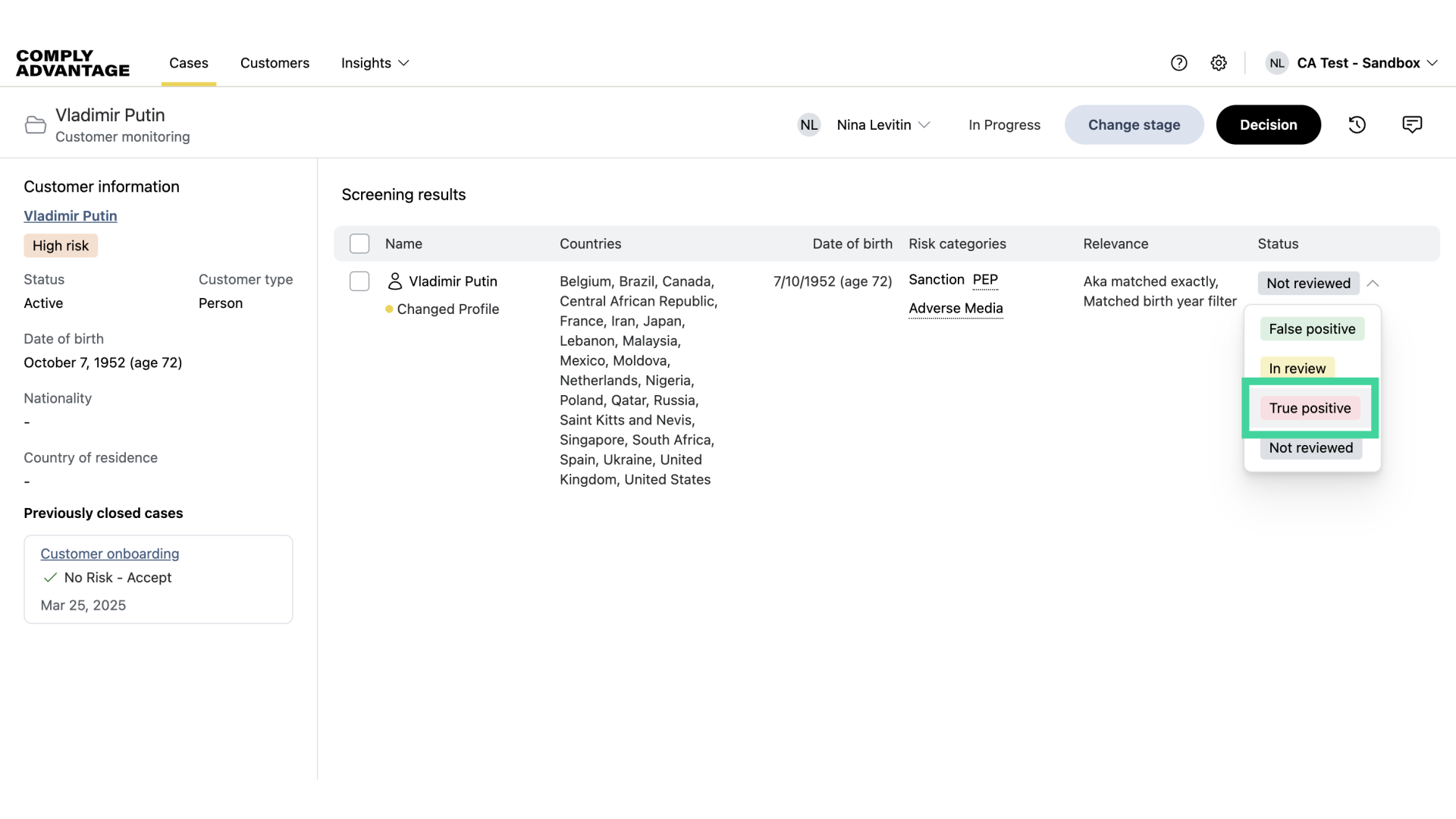Click the person icon beside Vladimir Putin
1456x819 pixels.
[394, 281]
